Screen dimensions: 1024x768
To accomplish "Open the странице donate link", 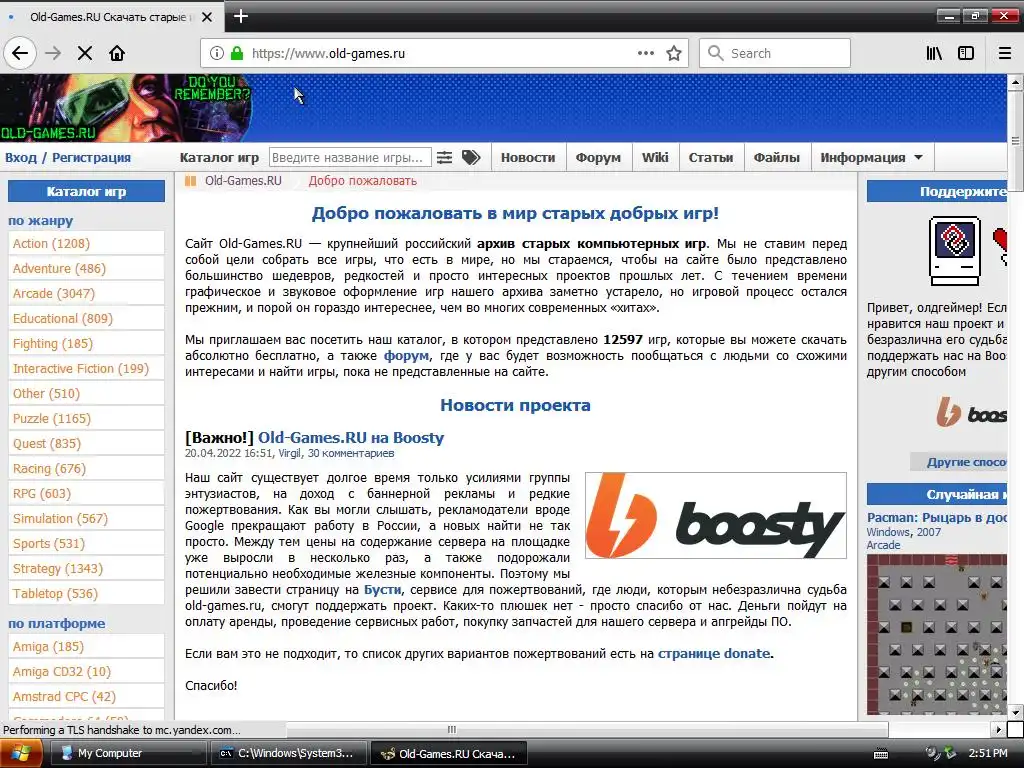I will pyautogui.click(x=714, y=654).
